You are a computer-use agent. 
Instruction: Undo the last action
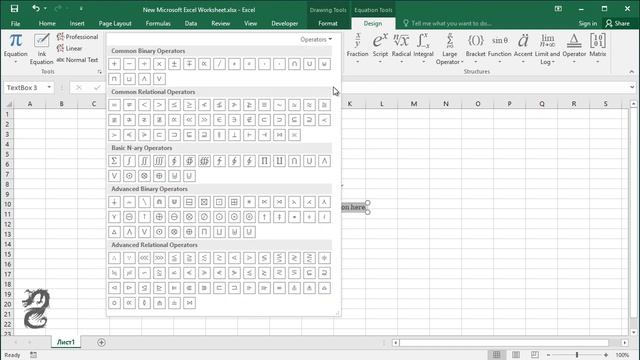(36, 9)
